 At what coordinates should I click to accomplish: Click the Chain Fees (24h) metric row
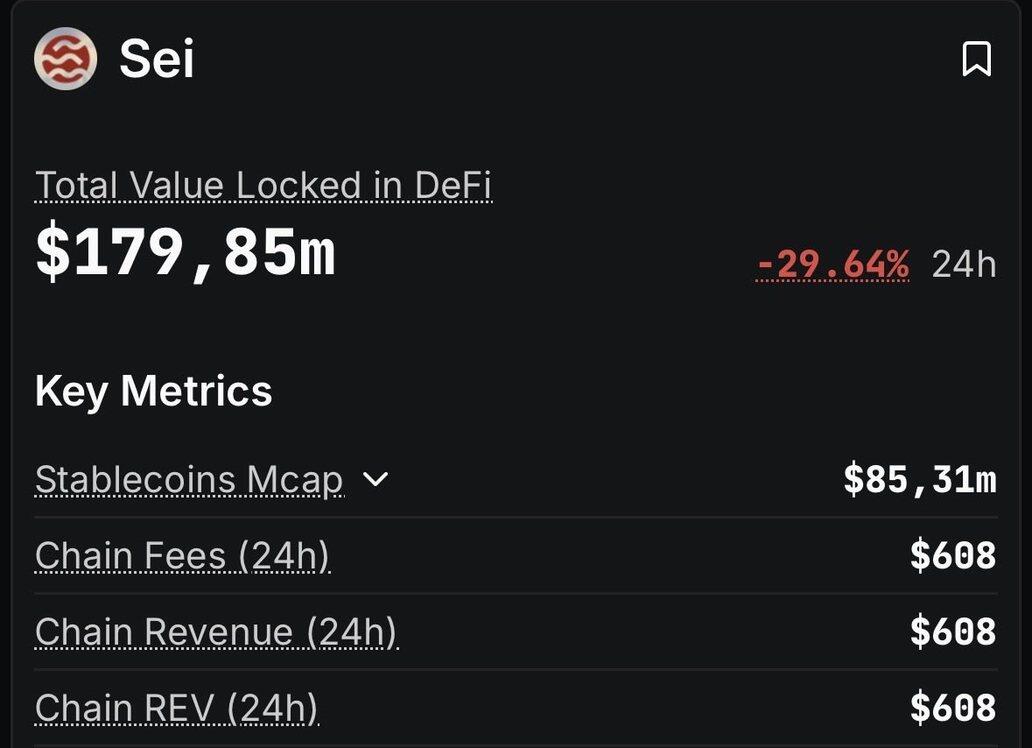(600, 556)
